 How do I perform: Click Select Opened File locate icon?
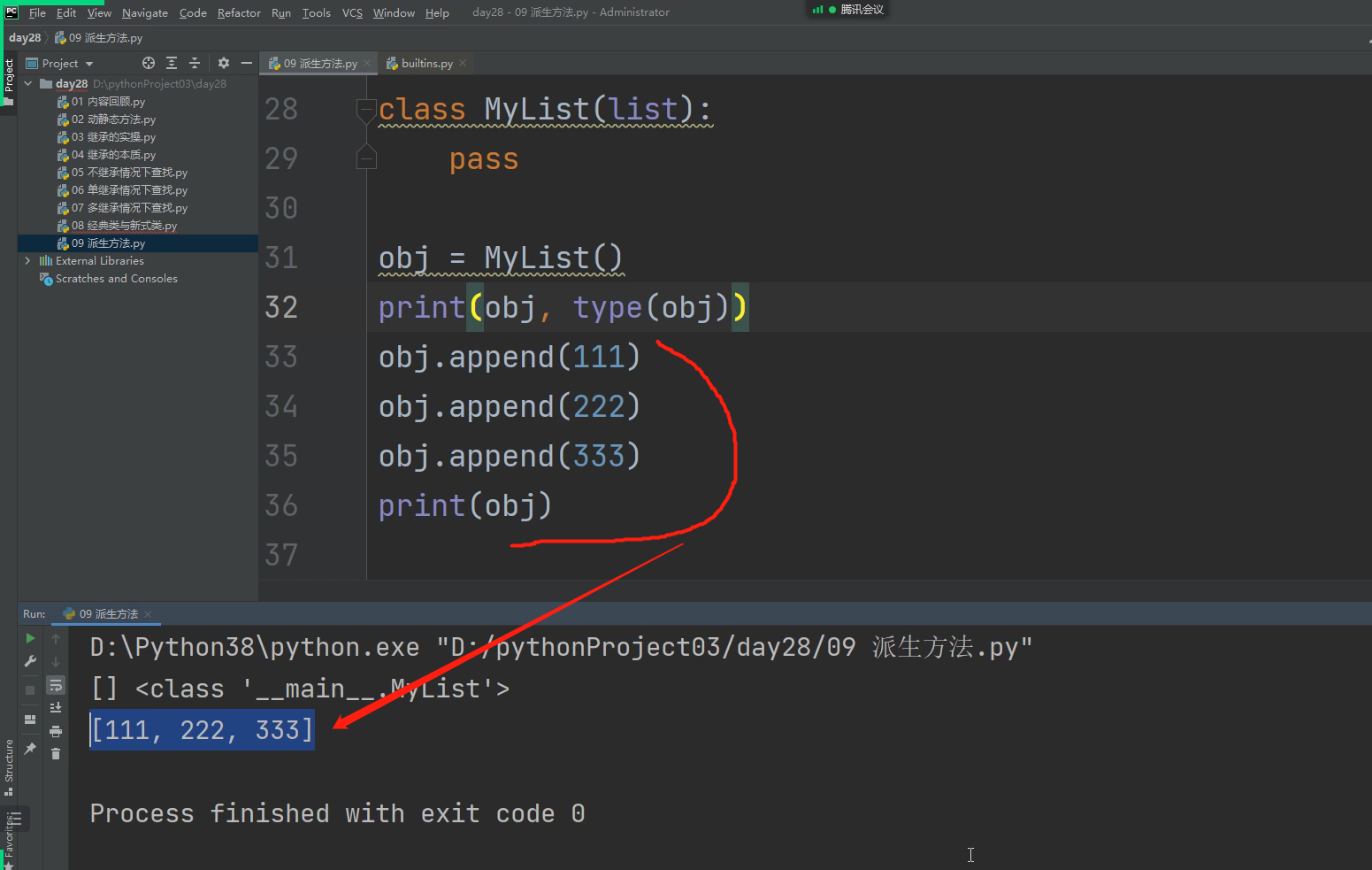click(149, 63)
